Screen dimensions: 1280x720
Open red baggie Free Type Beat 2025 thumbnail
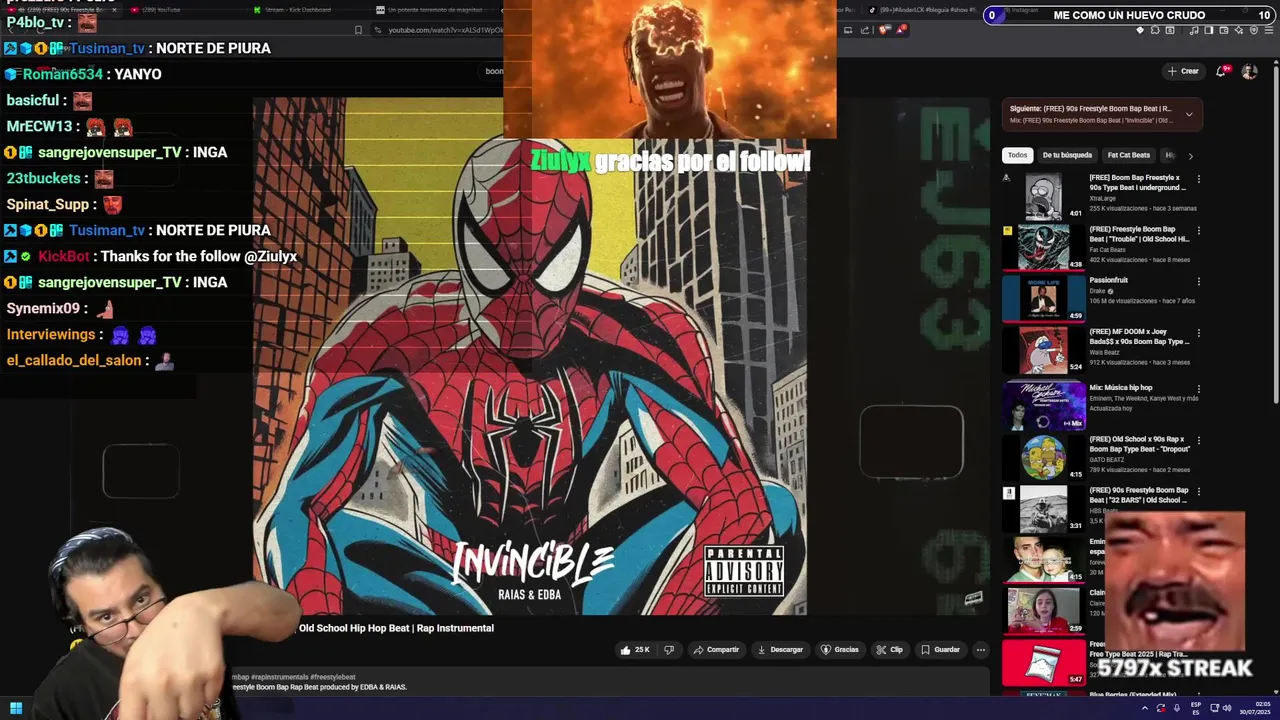1044,663
